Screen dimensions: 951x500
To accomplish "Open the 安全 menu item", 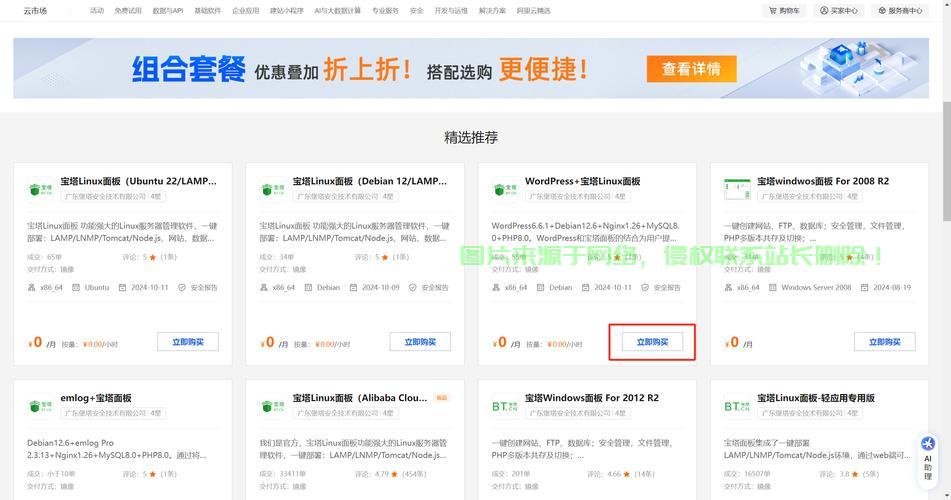I will click(417, 10).
